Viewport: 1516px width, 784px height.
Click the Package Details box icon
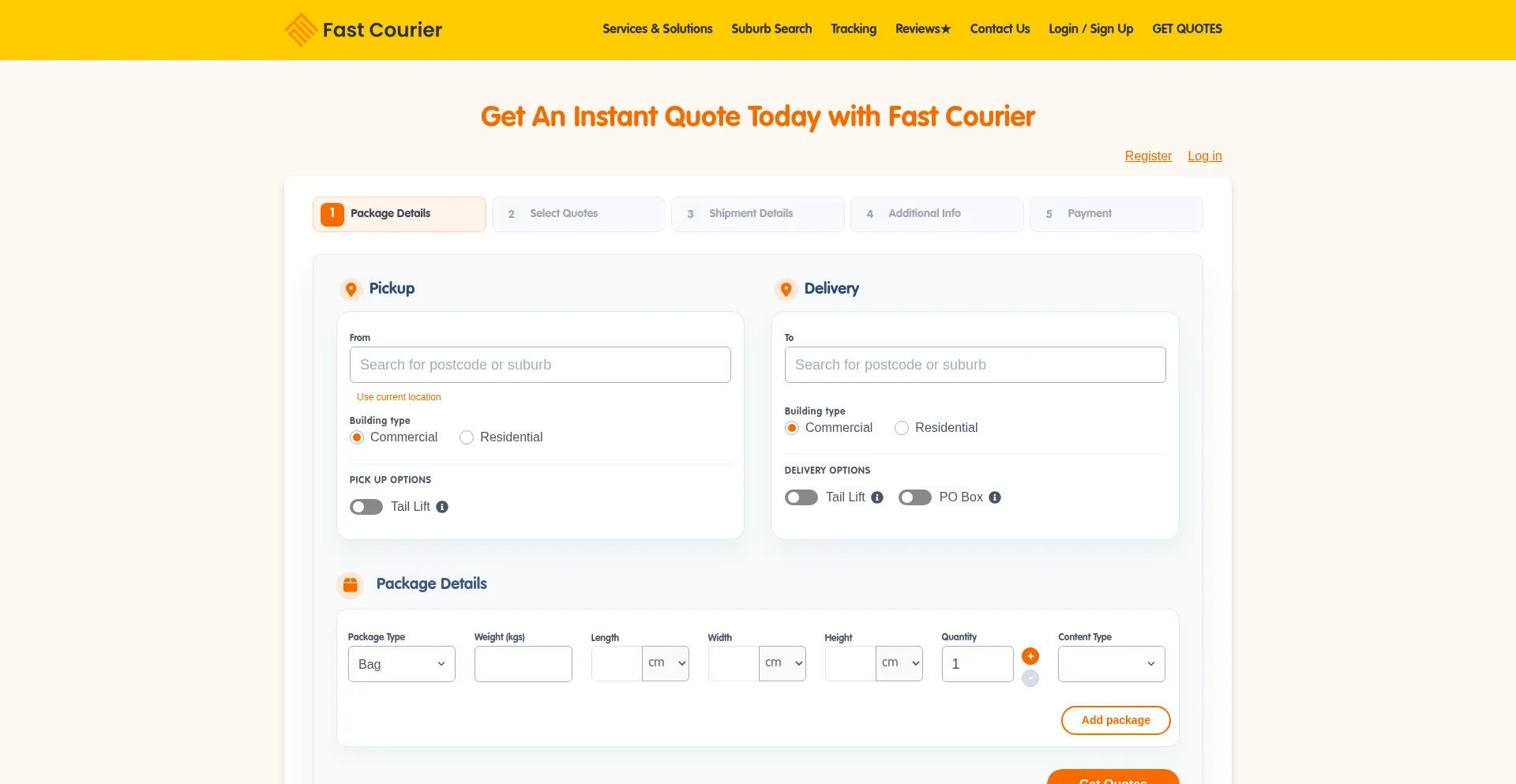point(351,585)
